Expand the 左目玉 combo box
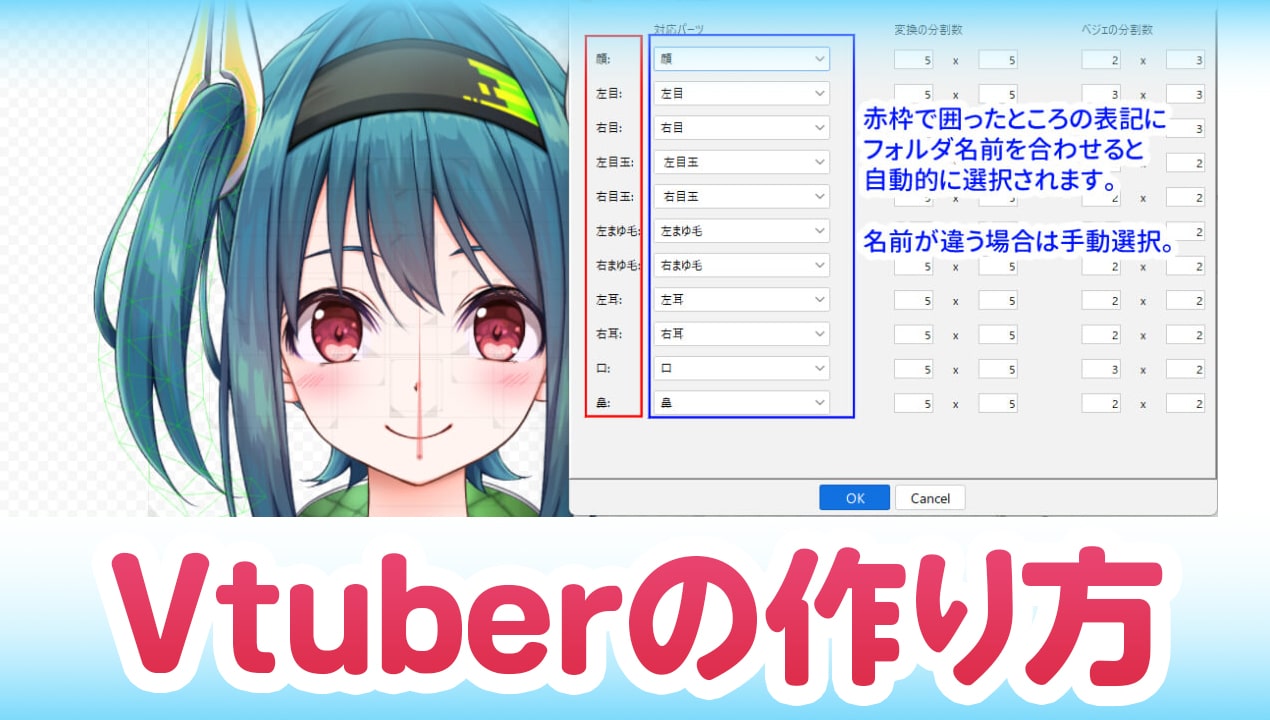Viewport: 1270px width, 720px height. [741, 162]
